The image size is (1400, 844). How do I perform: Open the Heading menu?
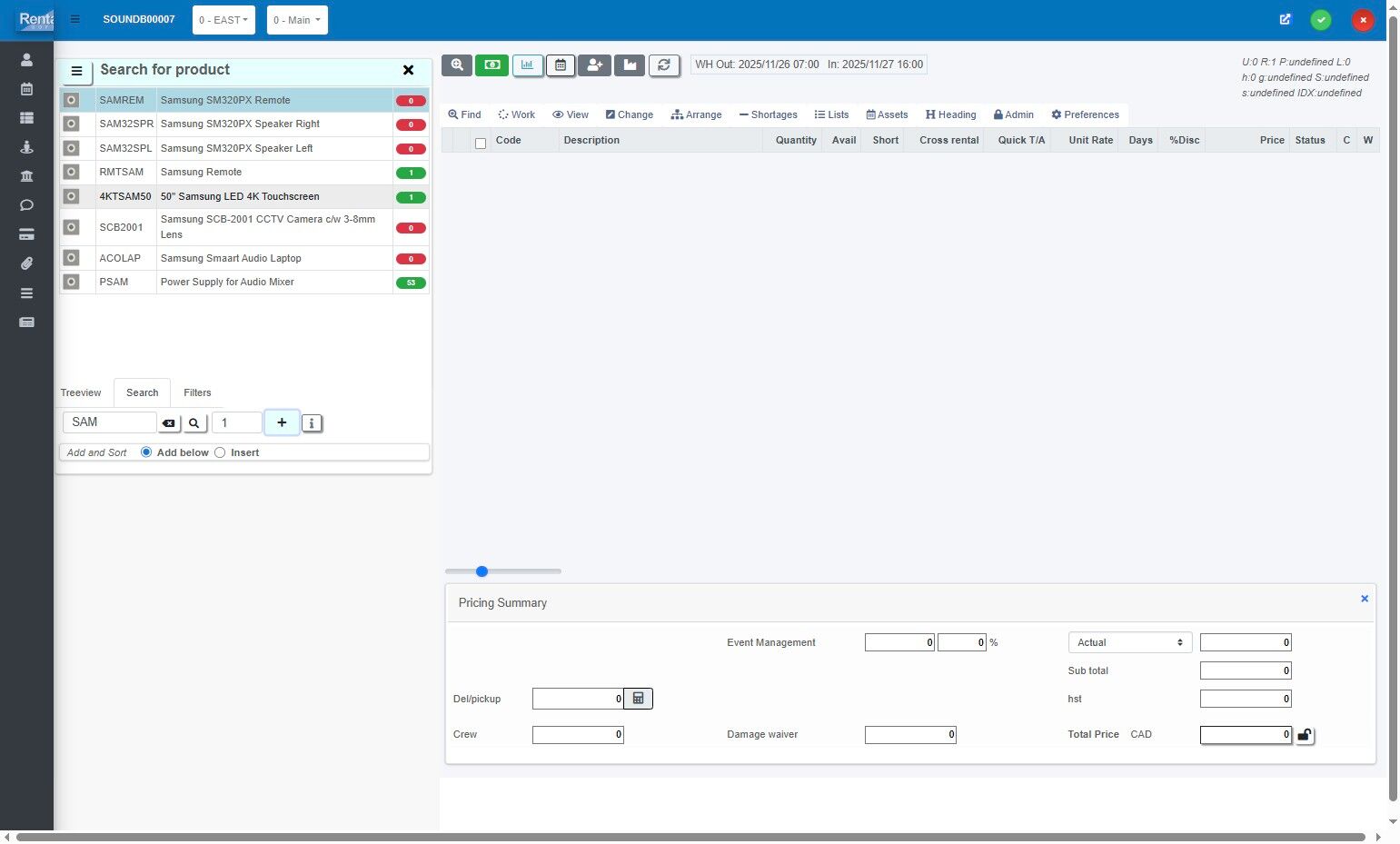(x=951, y=114)
